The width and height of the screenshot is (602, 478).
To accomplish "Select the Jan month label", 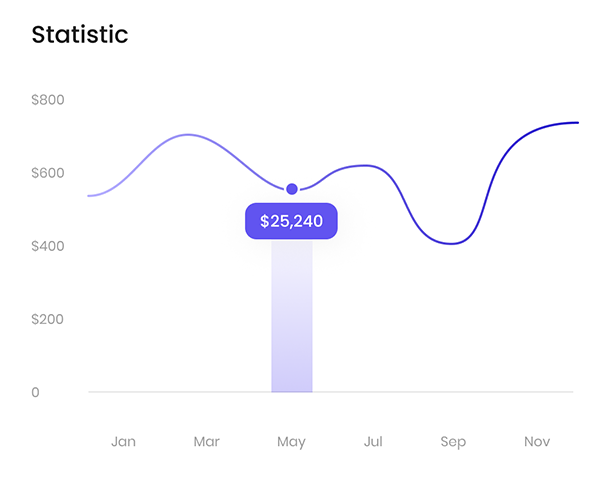I will [123, 442].
